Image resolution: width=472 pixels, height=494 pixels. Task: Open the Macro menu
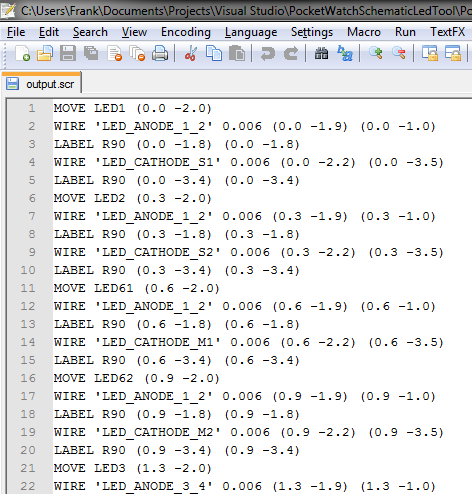pyautogui.click(x=364, y=32)
